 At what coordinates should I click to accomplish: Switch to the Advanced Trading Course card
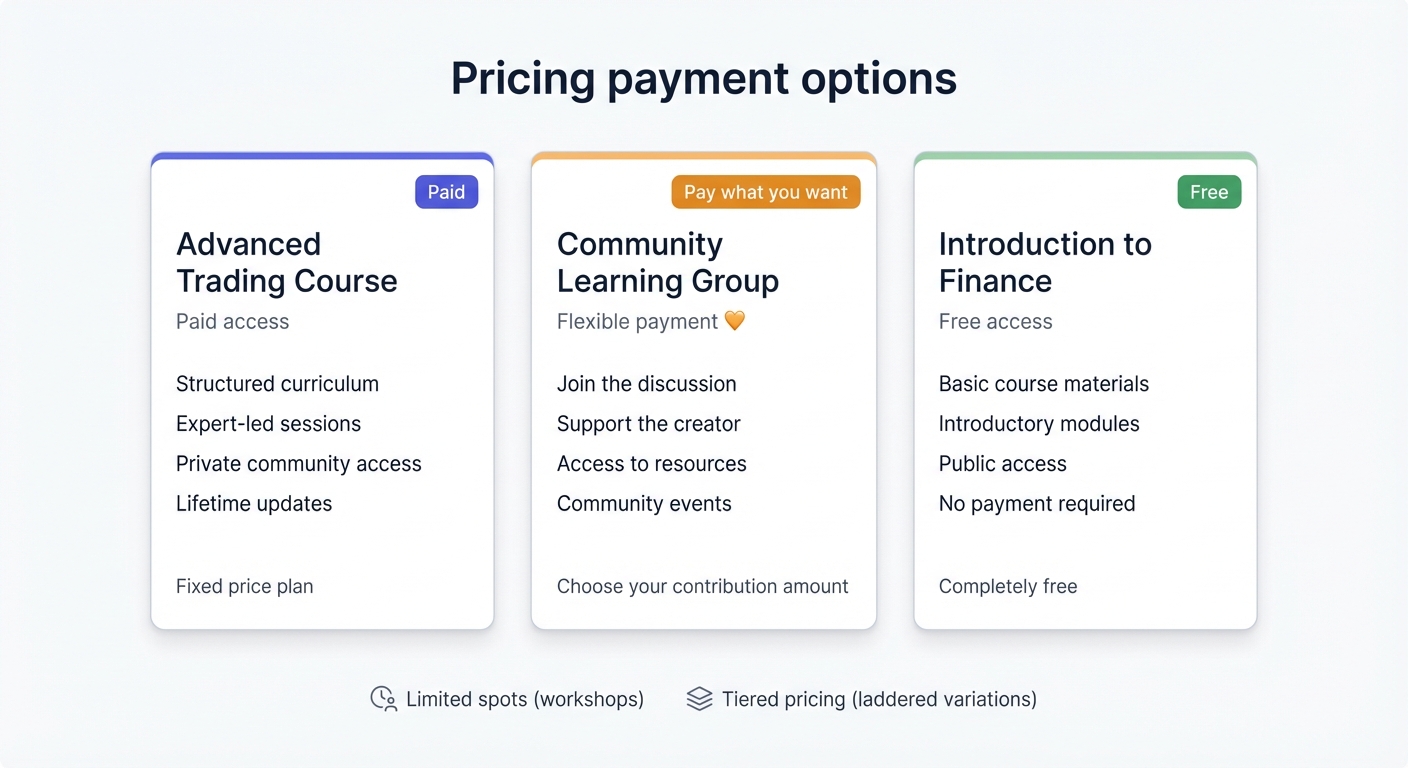pyautogui.click(x=322, y=390)
